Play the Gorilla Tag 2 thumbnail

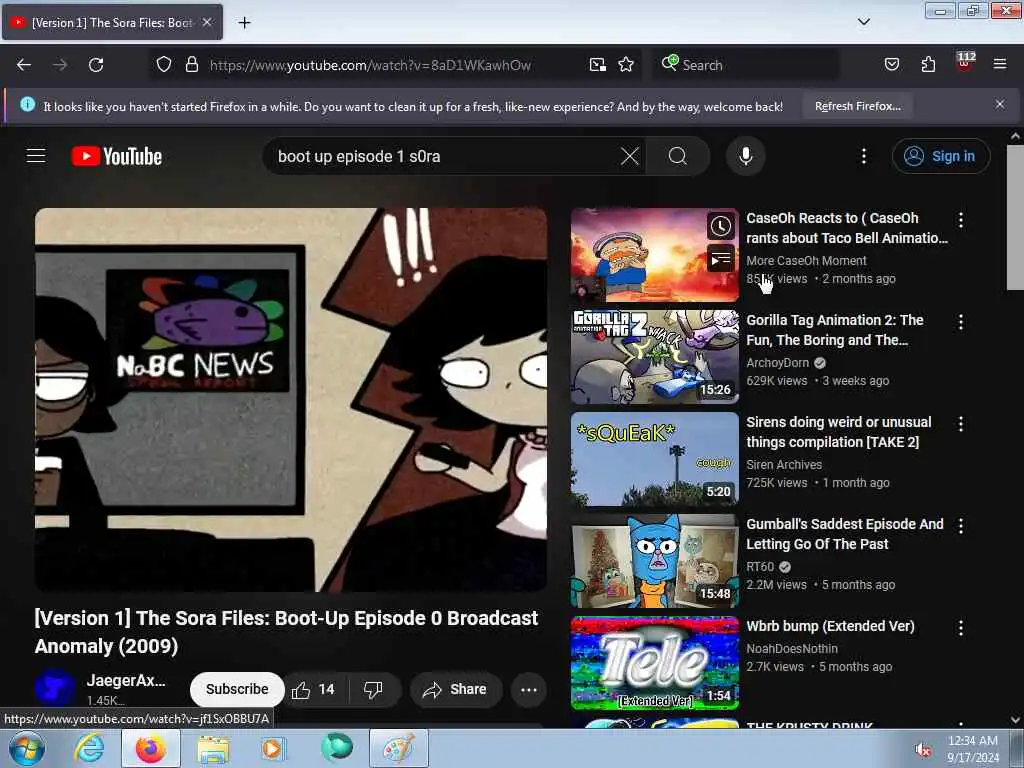pos(654,357)
